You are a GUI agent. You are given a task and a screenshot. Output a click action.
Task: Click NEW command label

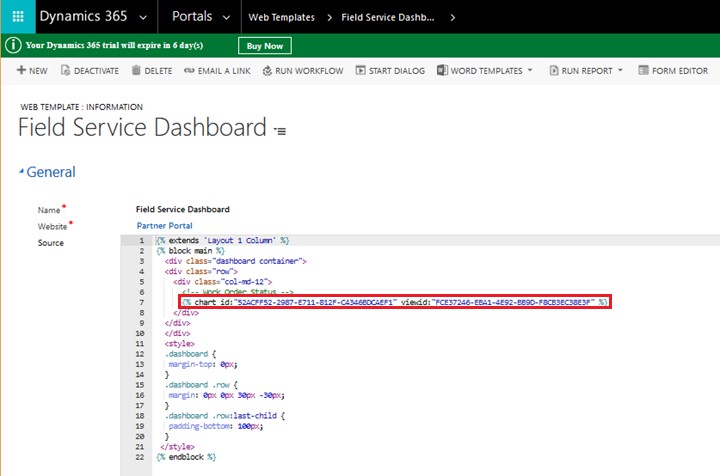point(38,71)
